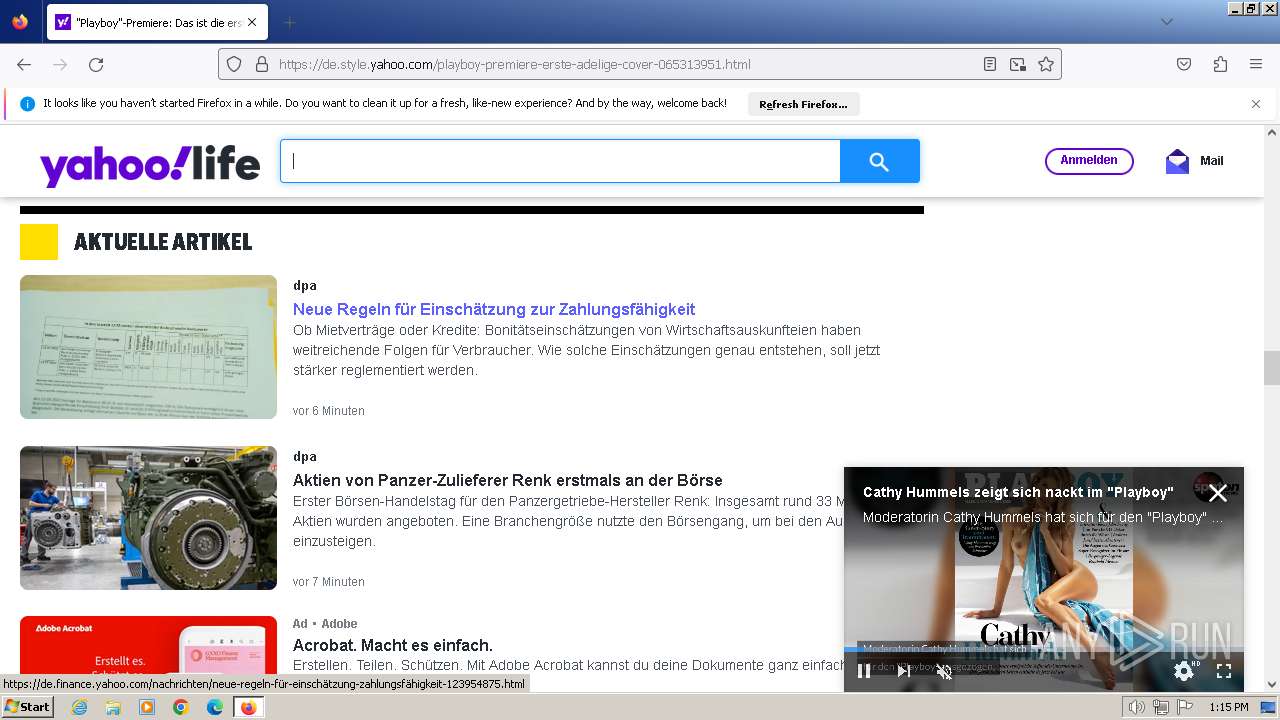Viewport: 1280px width, 720px height.
Task: Open the yahoo!life logo
Action: pos(150,164)
